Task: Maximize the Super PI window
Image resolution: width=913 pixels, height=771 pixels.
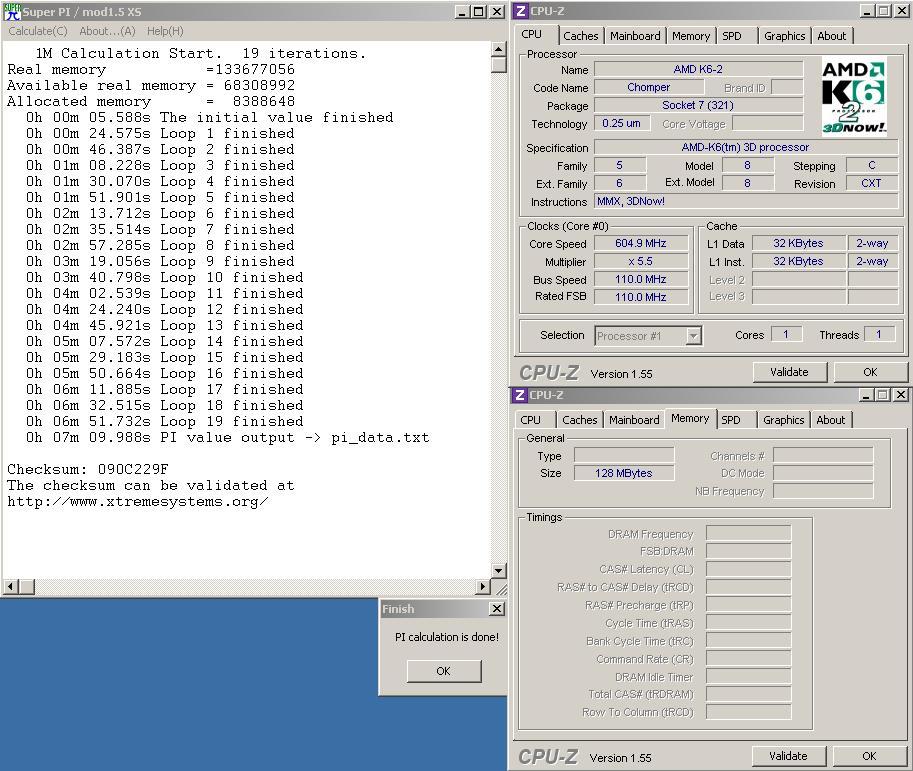Action: coord(478,12)
